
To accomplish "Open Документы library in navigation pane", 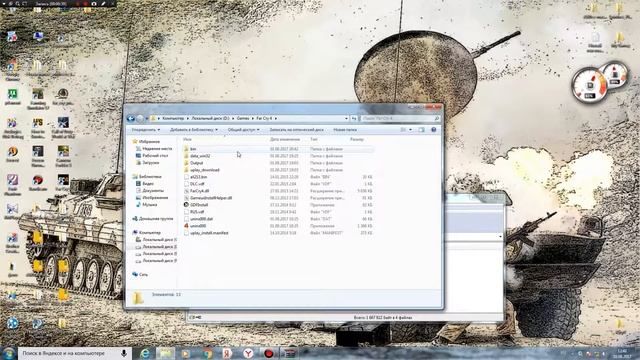I will tap(153, 191).
